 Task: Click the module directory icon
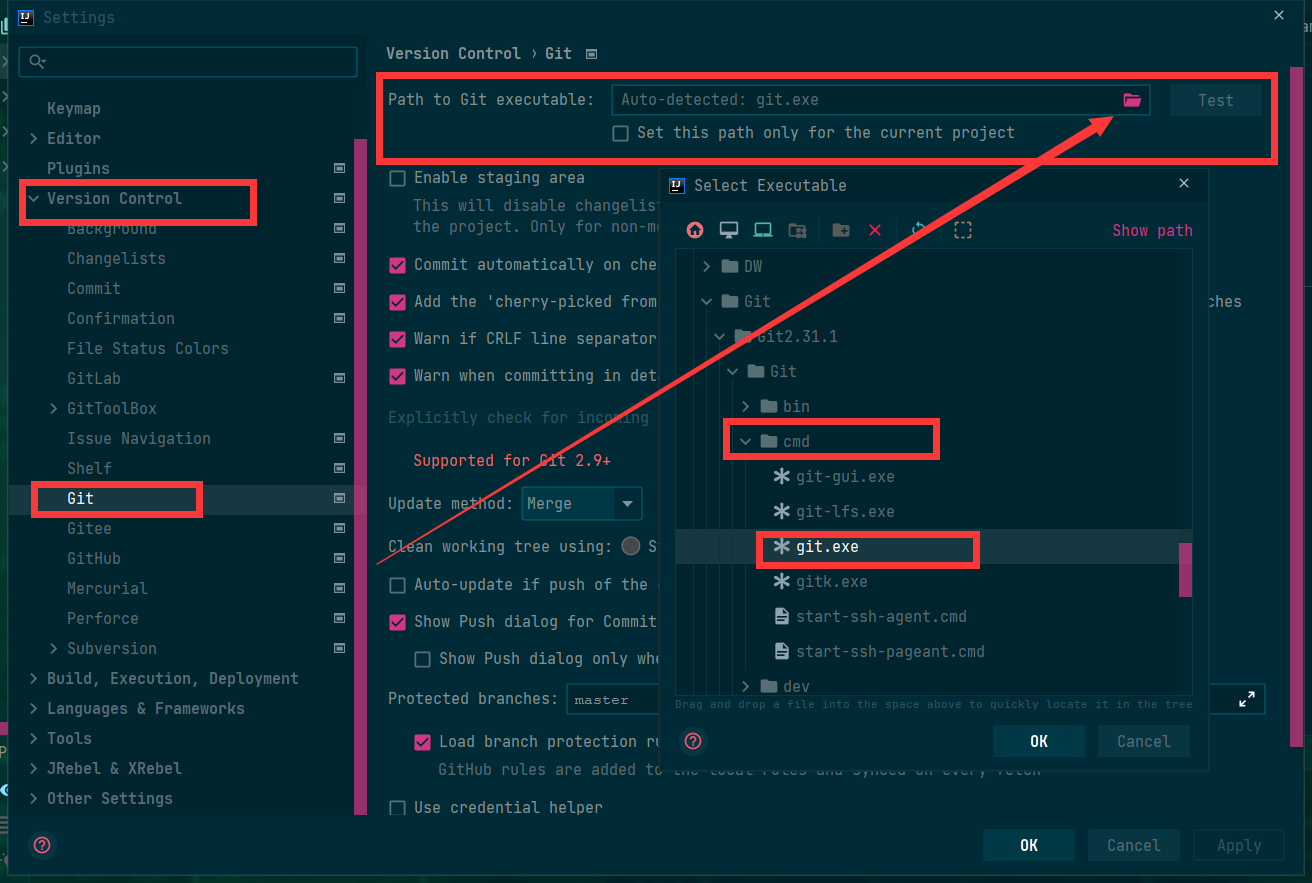click(x=797, y=230)
